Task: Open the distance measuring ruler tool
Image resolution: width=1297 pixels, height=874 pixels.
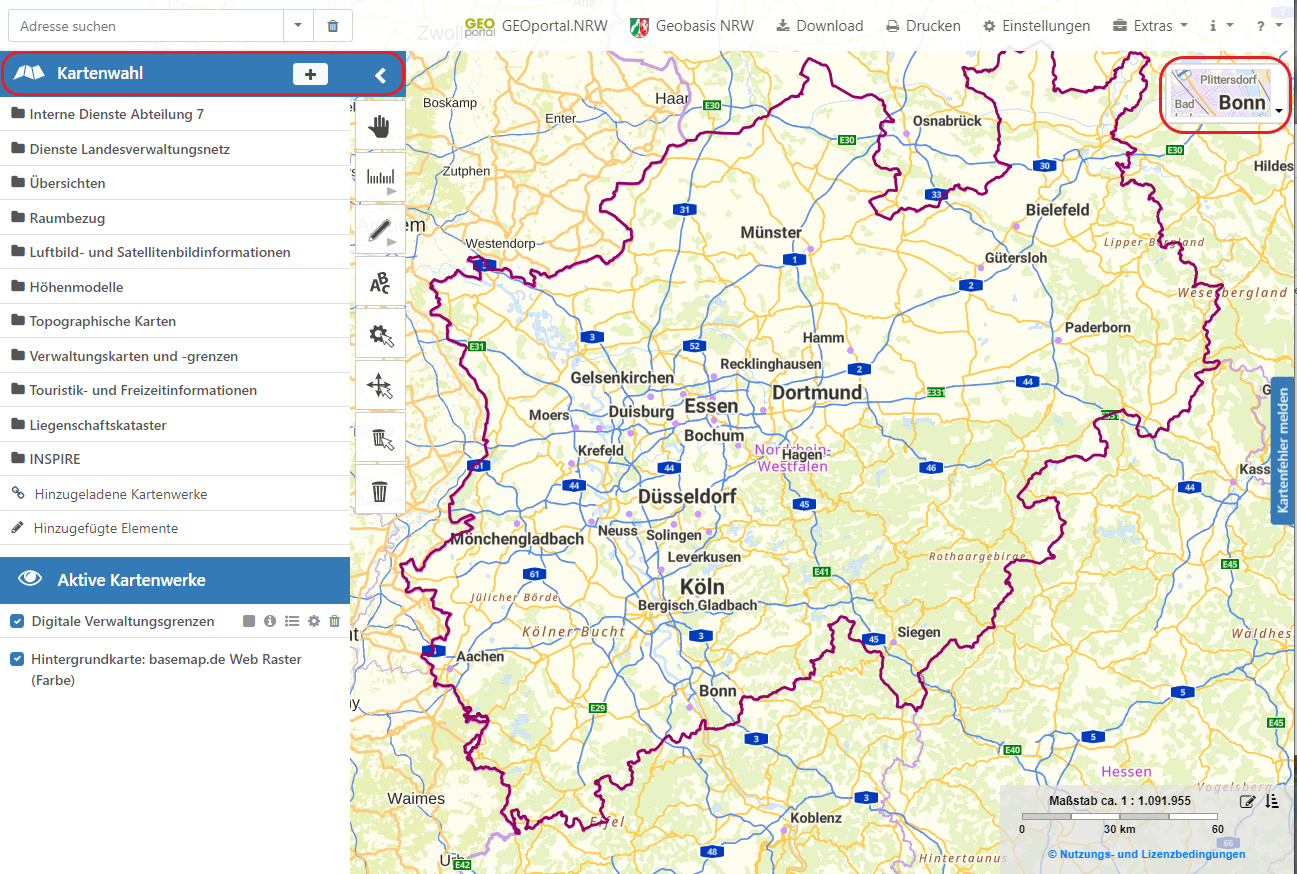Action: 380,178
